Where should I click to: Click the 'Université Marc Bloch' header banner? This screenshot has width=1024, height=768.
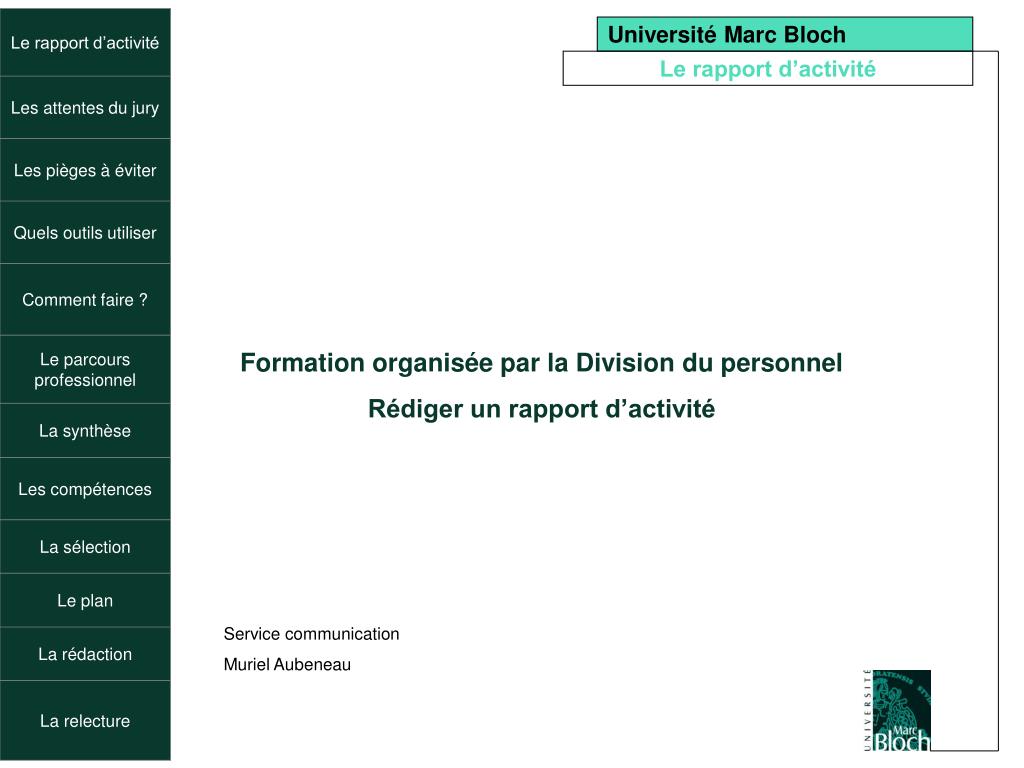coord(784,34)
